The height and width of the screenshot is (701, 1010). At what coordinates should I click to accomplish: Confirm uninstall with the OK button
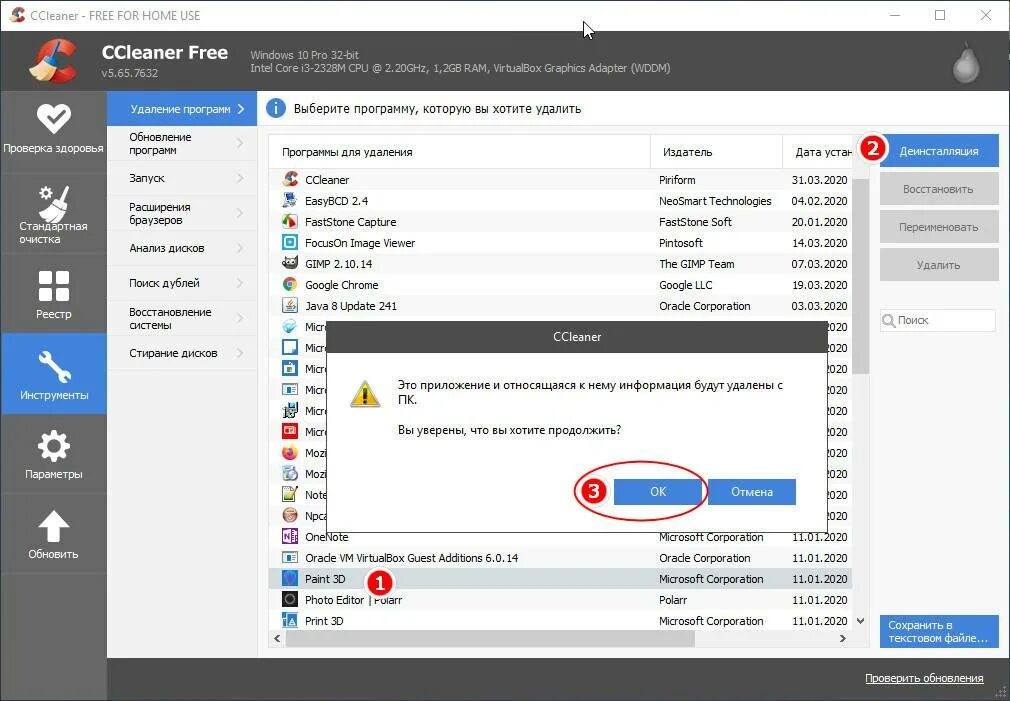coord(658,492)
